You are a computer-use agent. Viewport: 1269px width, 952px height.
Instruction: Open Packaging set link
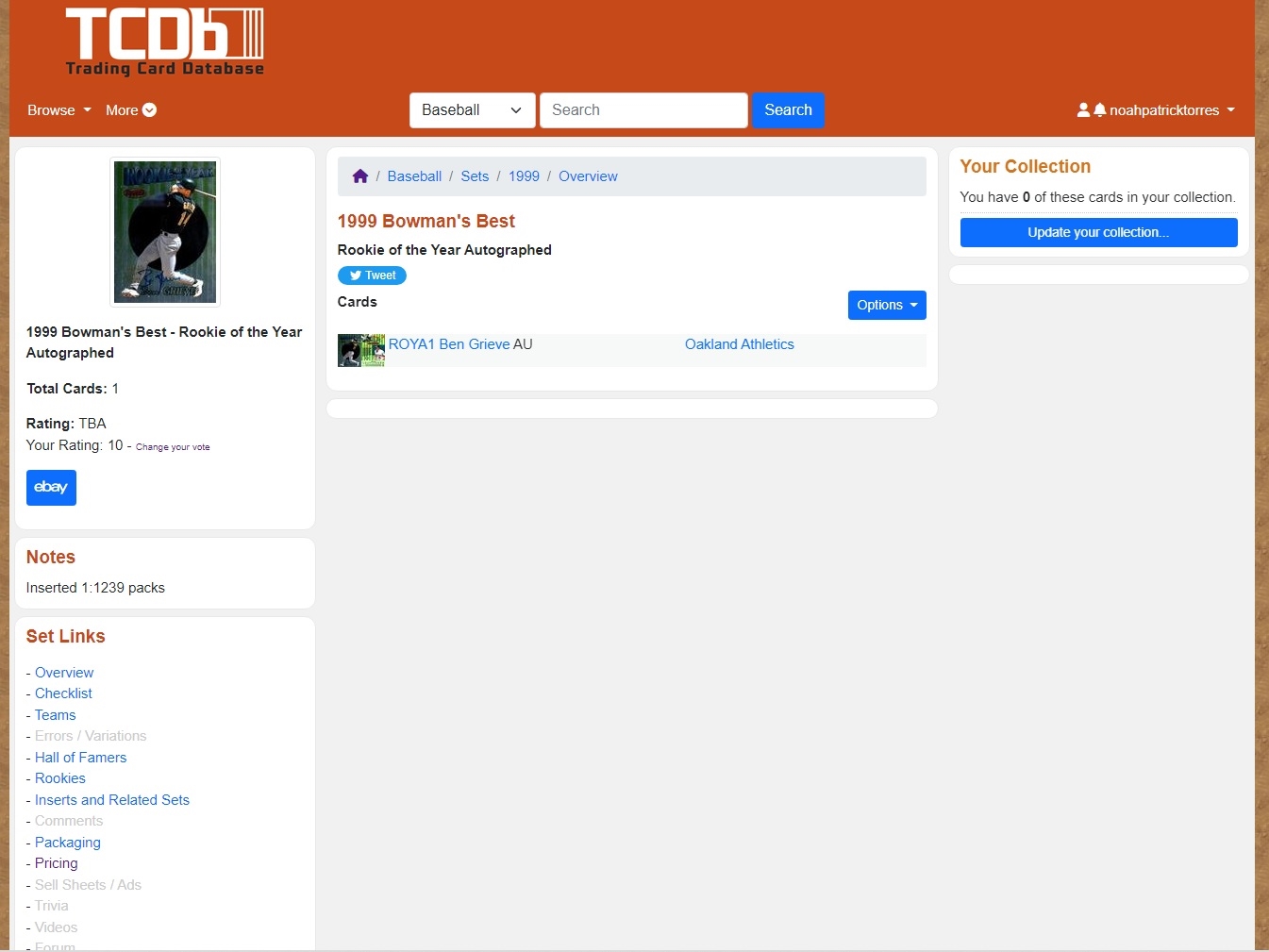tap(67, 843)
